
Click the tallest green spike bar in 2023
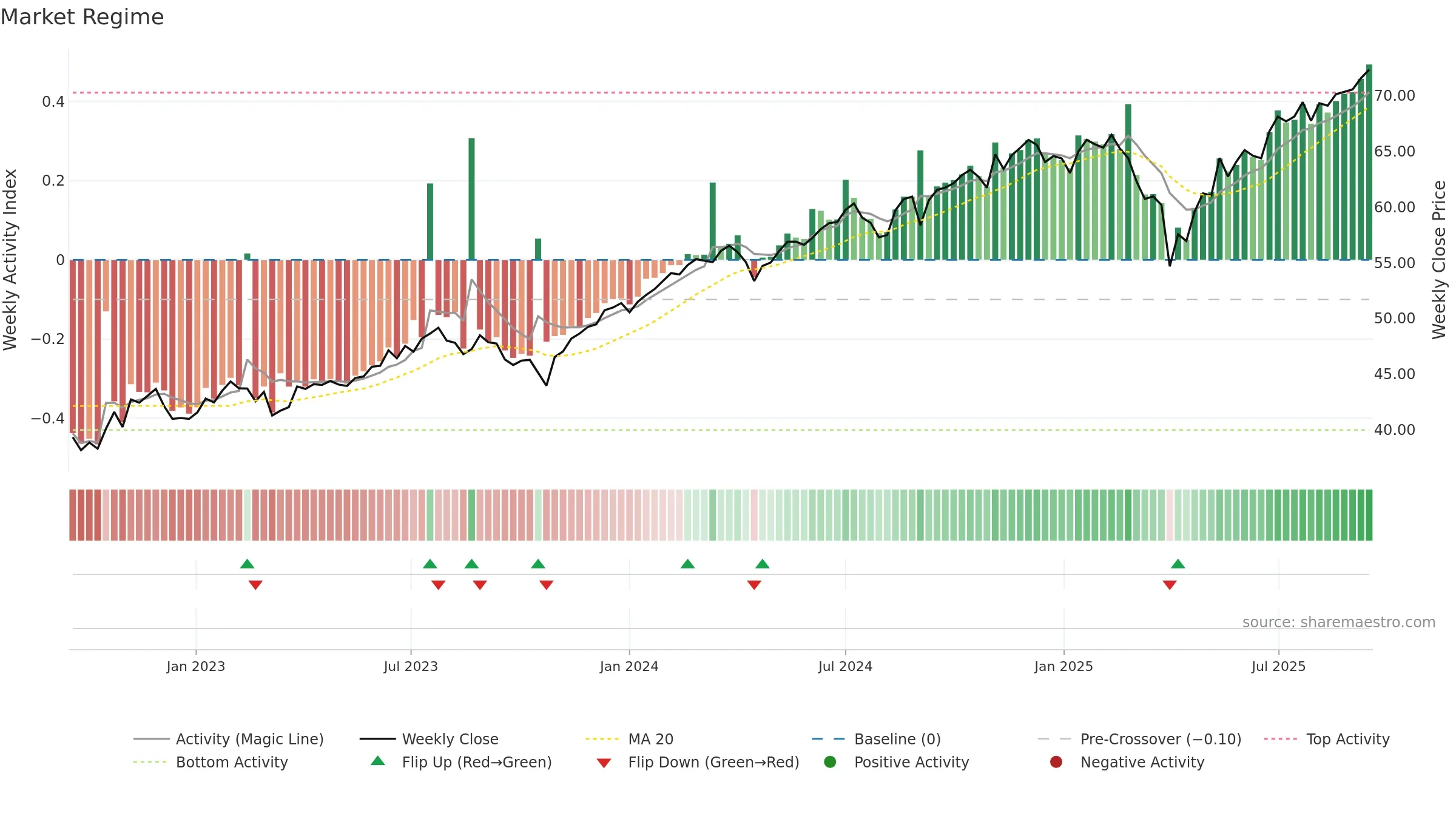point(471,199)
